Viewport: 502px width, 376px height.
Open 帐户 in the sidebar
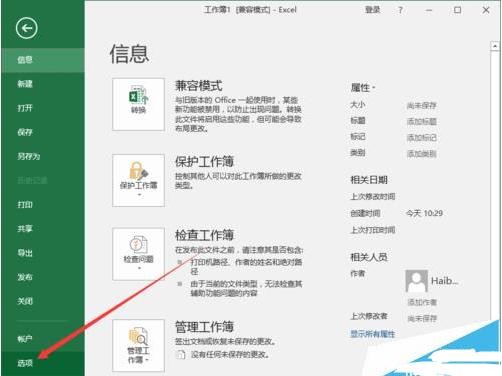(43, 339)
